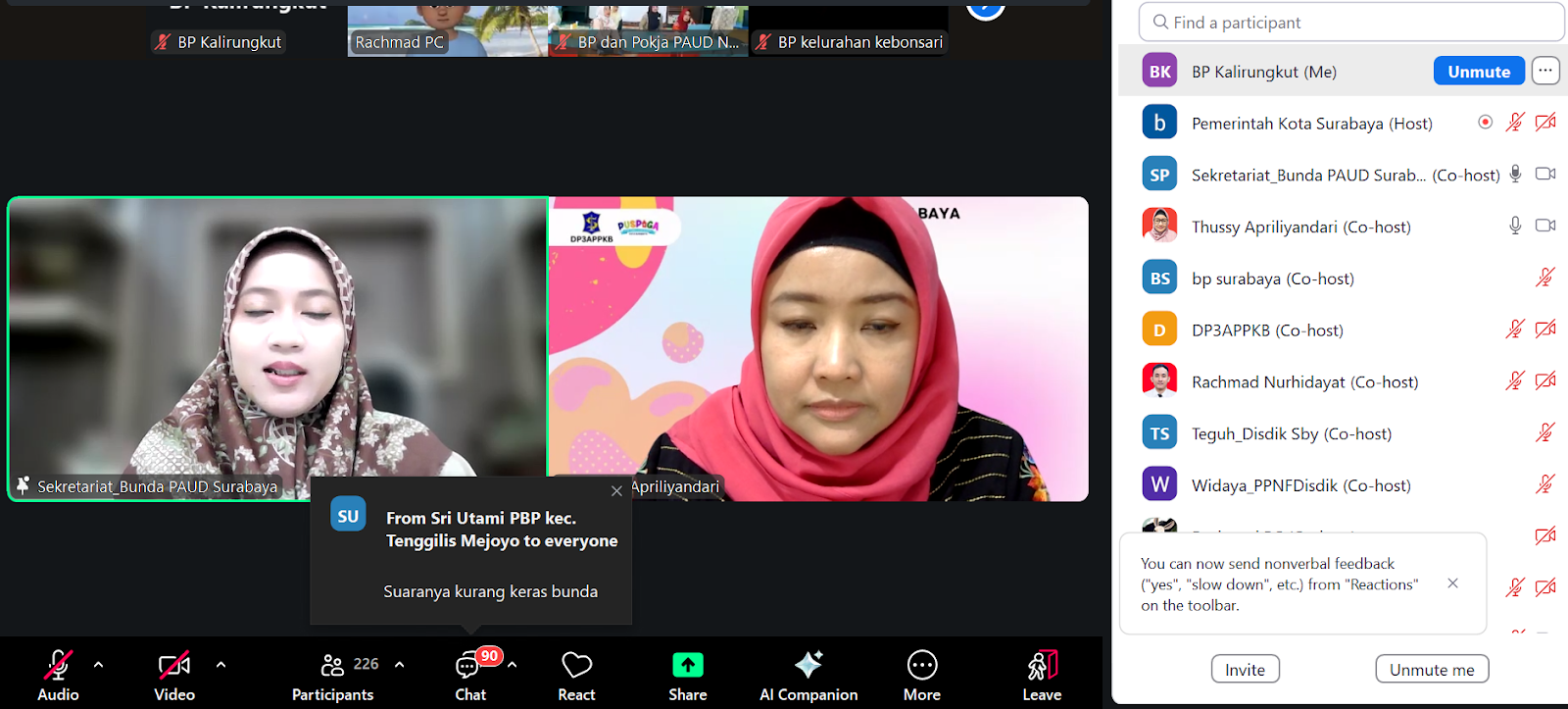Close the nonverbal feedback tip
This screenshot has height=709, width=1568.
click(1452, 583)
